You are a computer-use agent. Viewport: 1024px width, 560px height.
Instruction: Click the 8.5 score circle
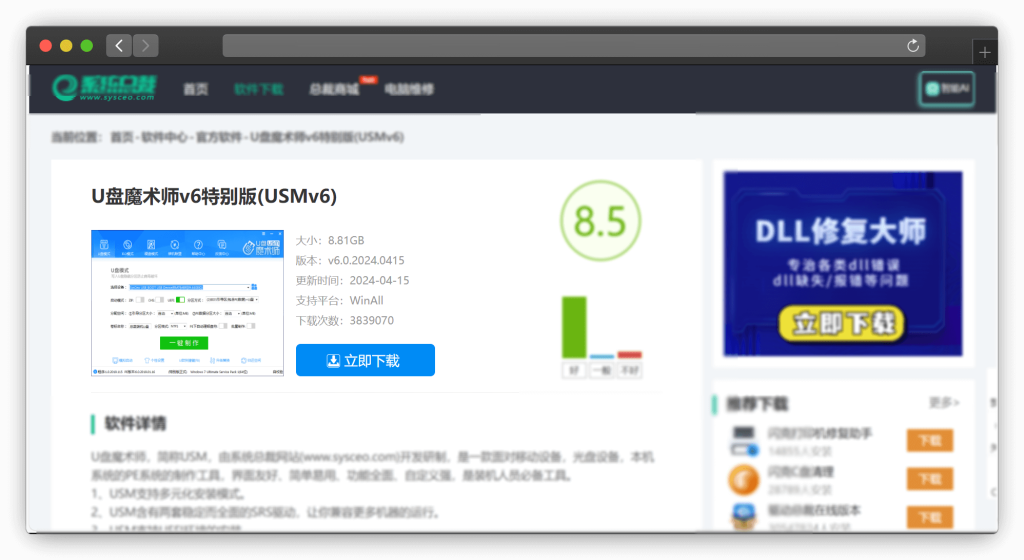point(600,221)
